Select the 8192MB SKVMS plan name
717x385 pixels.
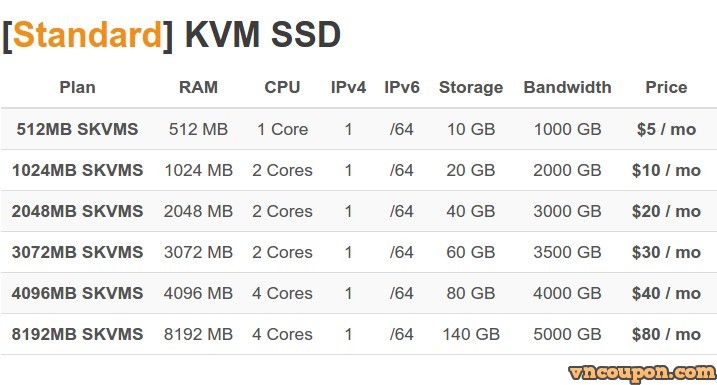pyautogui.click(x=77, y=334)
